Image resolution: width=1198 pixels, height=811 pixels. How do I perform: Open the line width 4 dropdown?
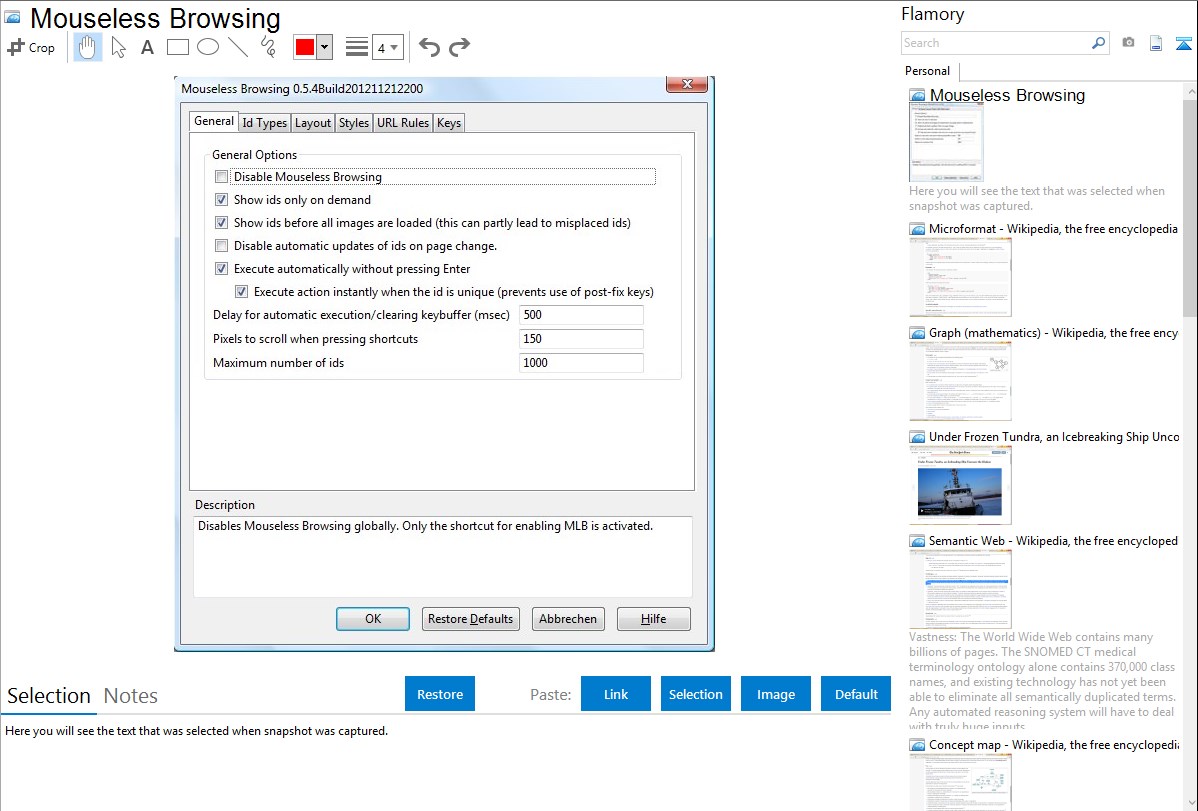pos(387,47)
